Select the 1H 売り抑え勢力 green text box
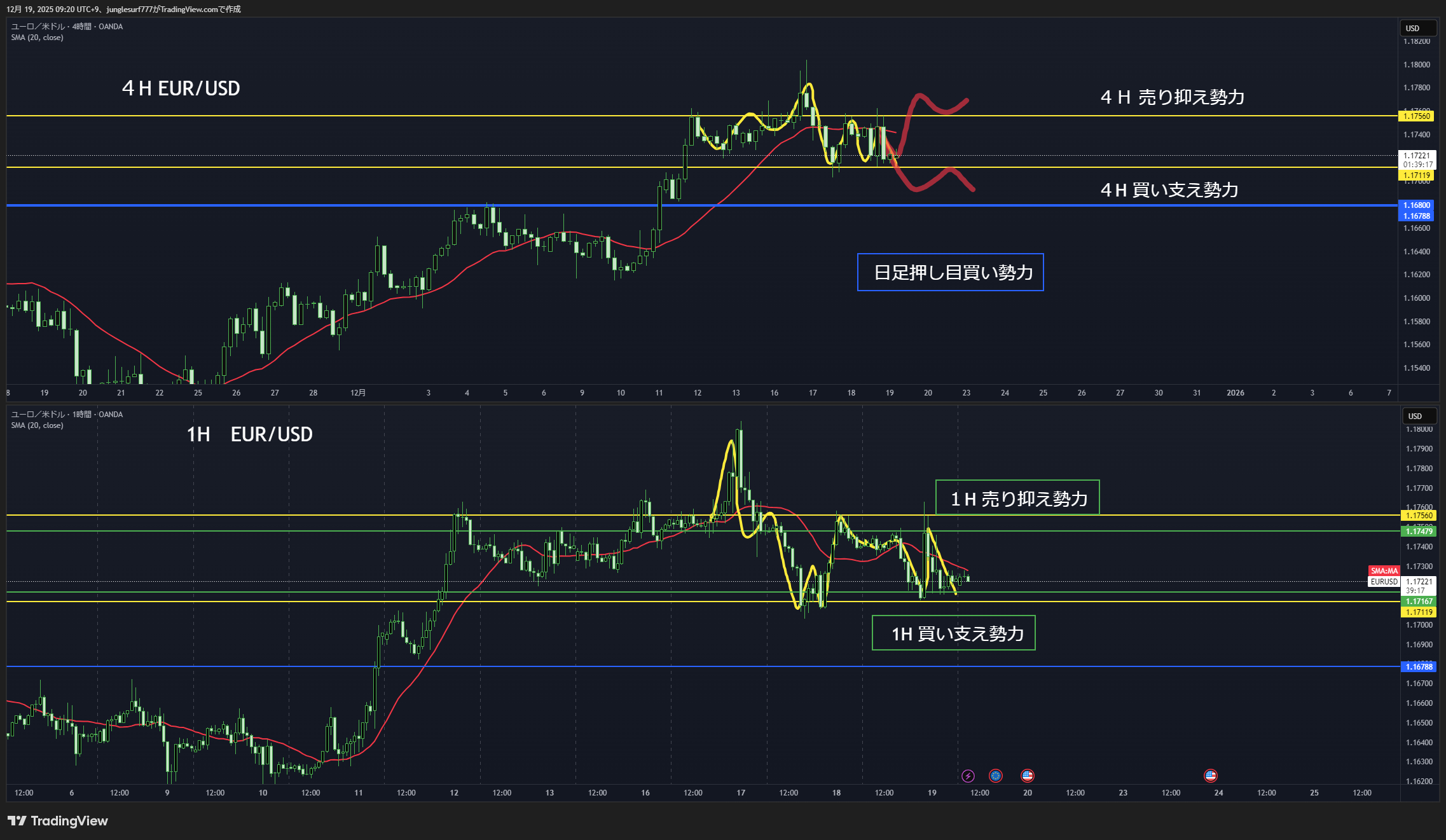 click(1017, 498)
